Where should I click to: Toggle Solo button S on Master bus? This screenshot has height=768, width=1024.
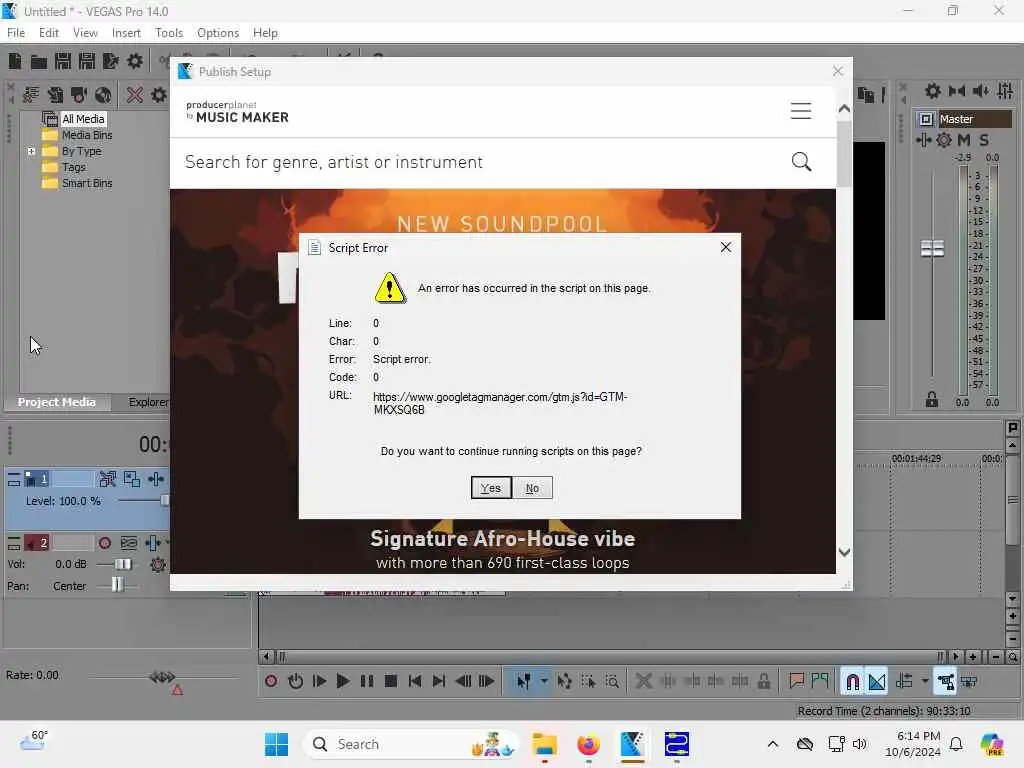[x=984, y=140]
